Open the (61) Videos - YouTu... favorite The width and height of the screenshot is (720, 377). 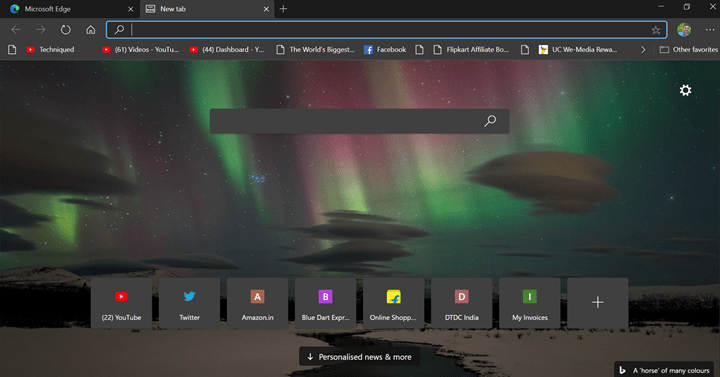click(140, 50)
